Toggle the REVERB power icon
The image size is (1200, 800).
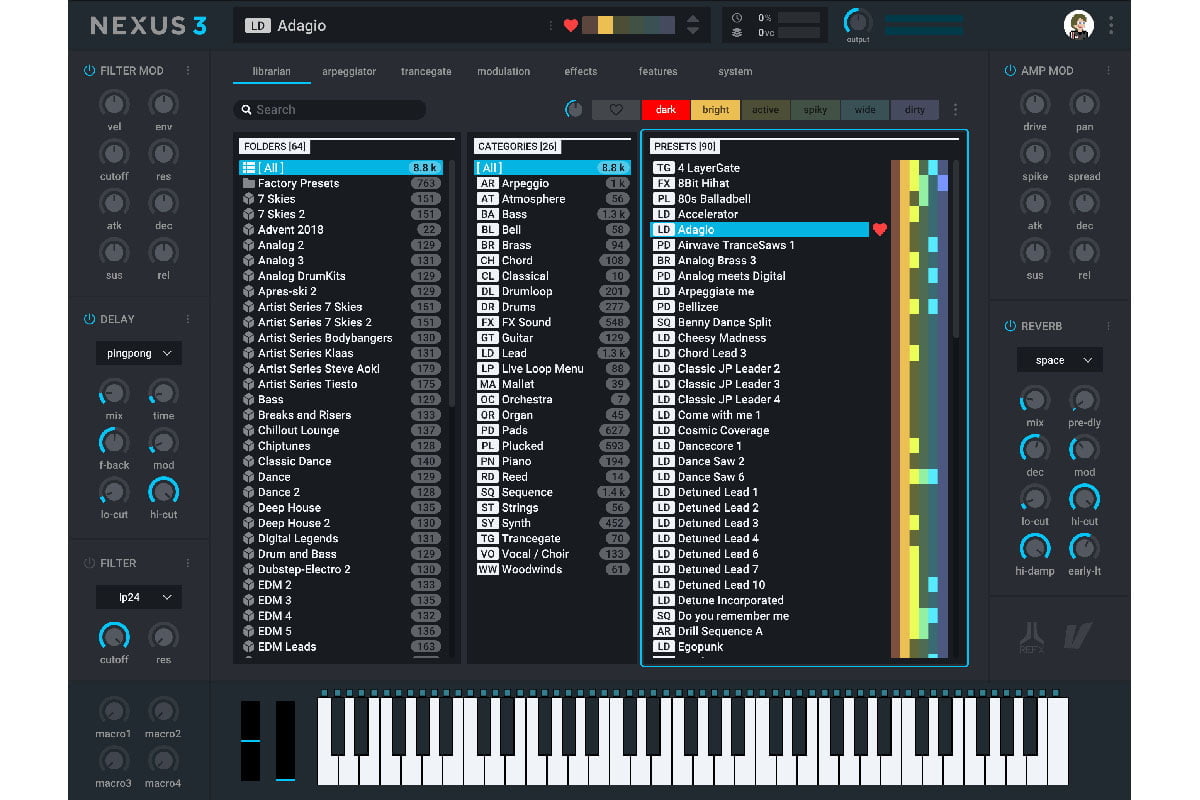point(1010,327)
